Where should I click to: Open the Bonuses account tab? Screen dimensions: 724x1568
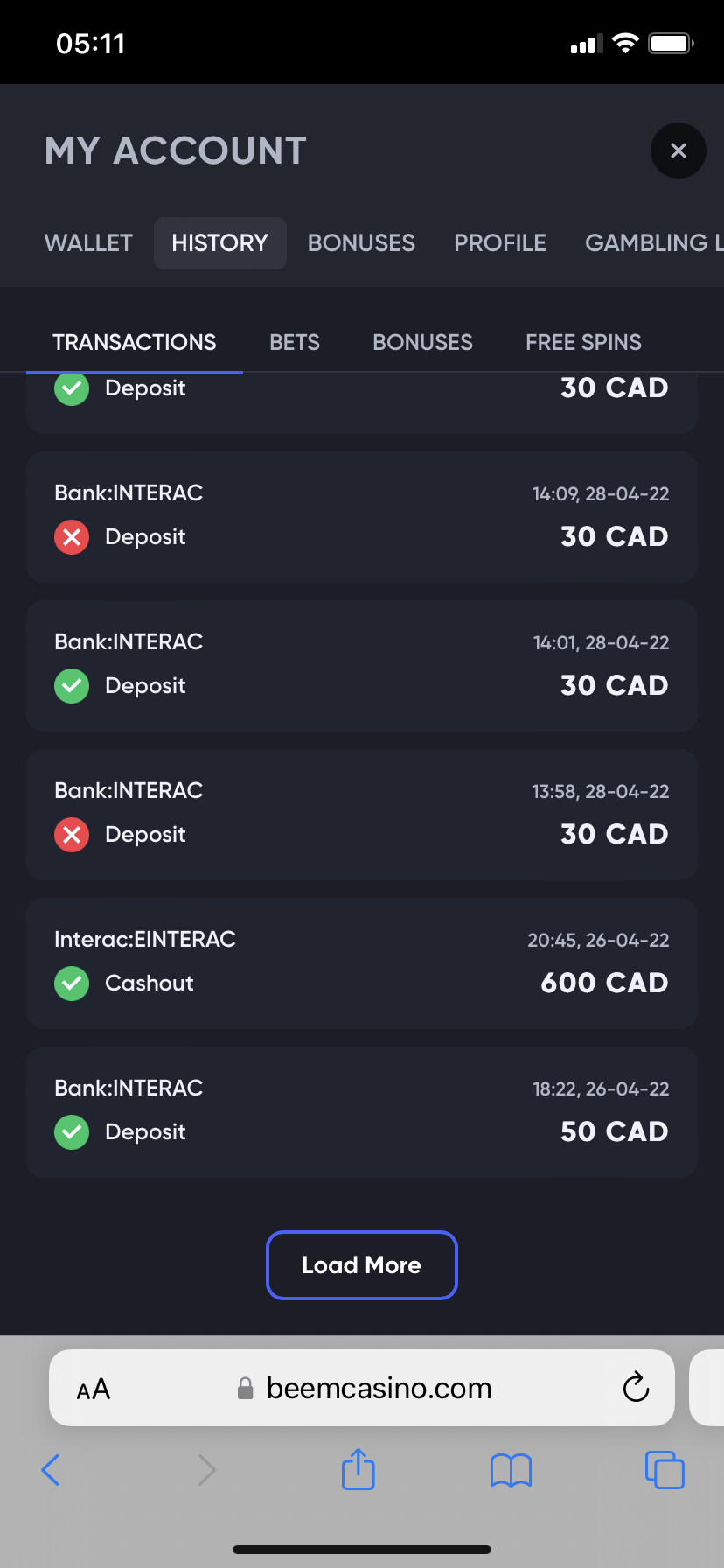tap(361, 242)
